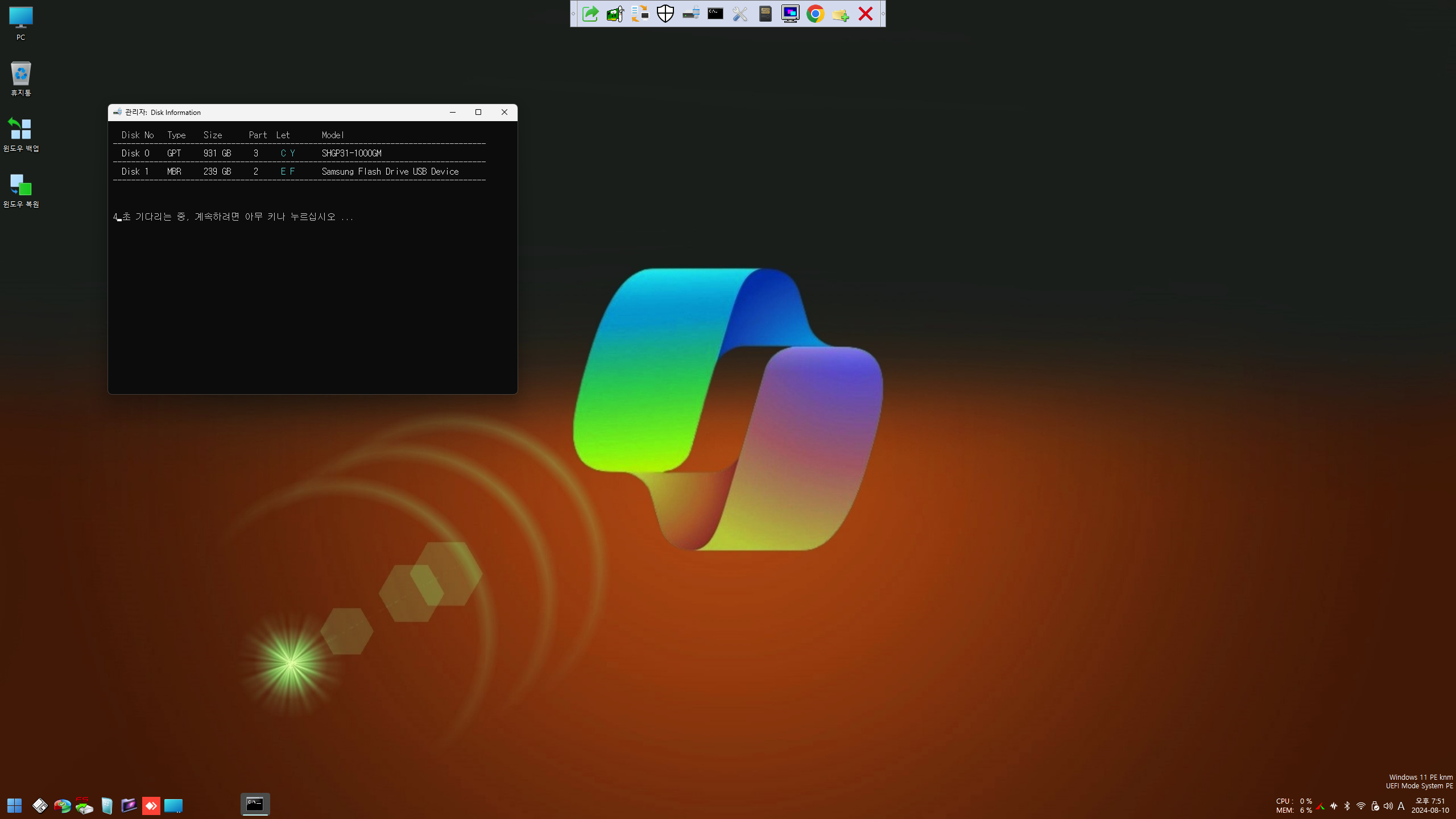Select the running command prompt taskbar button
This screenshot has height=819, width=1456.
(x=255, y=804)
